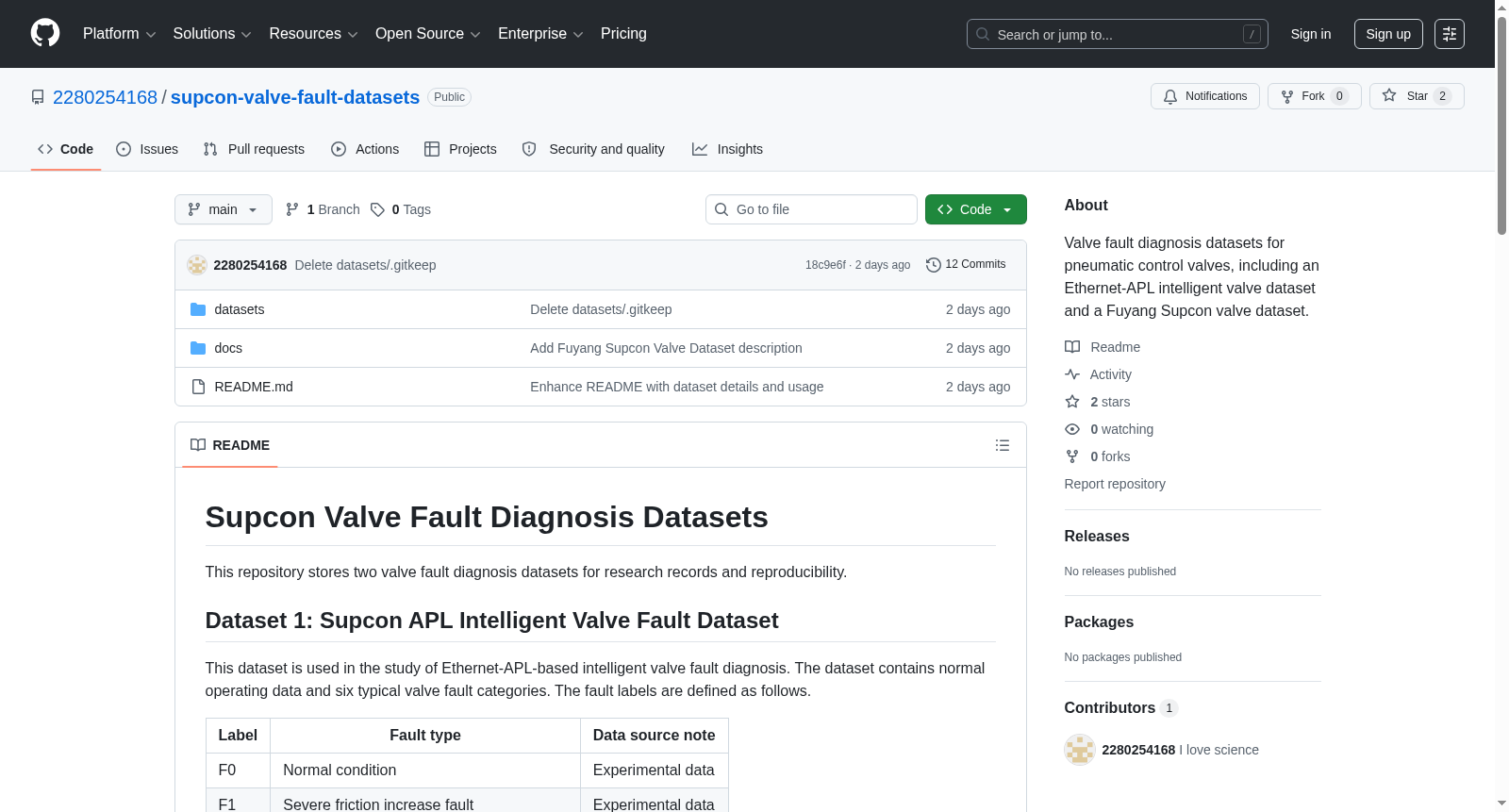Screen dimensions: 1509x812
Task: Click into the Search or jump to field
Action: (1118, 34)
